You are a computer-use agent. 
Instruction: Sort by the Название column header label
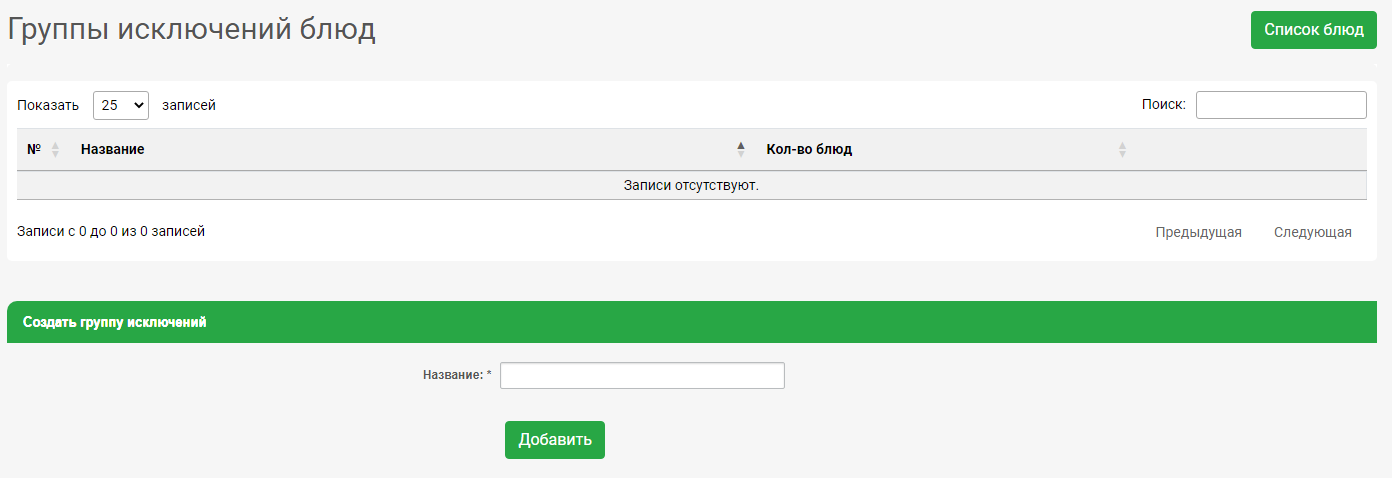tap(113, 149)
